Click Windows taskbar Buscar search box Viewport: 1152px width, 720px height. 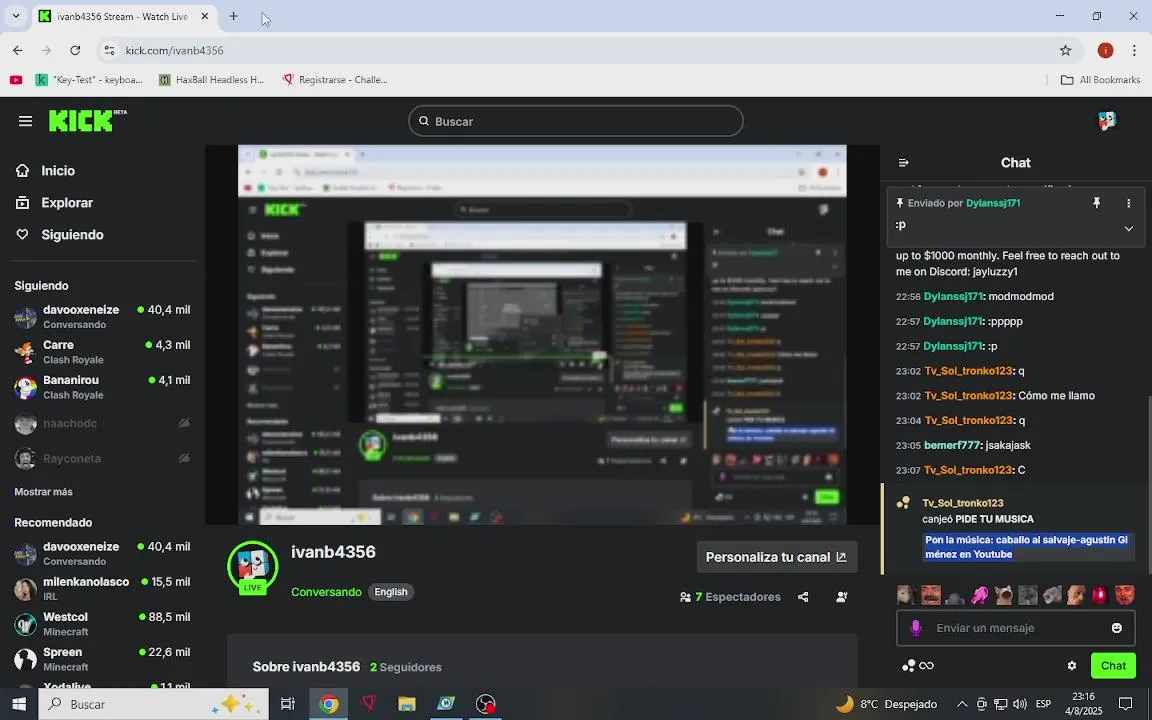(153, 704)
